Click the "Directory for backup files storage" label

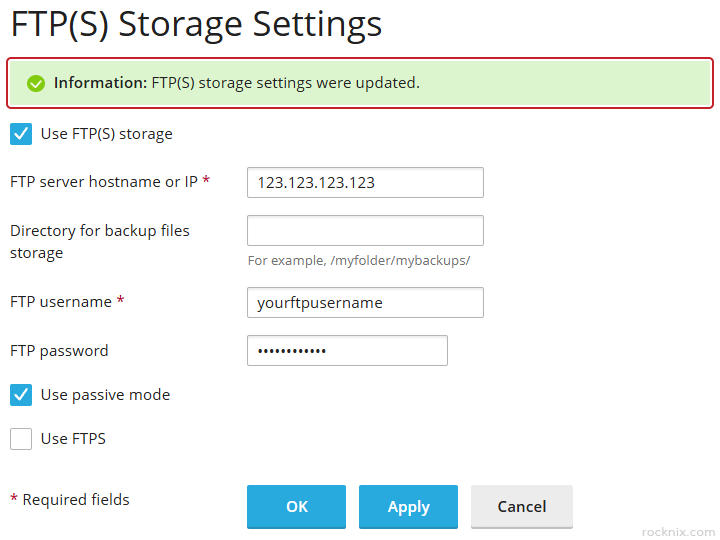pos(99,241)
